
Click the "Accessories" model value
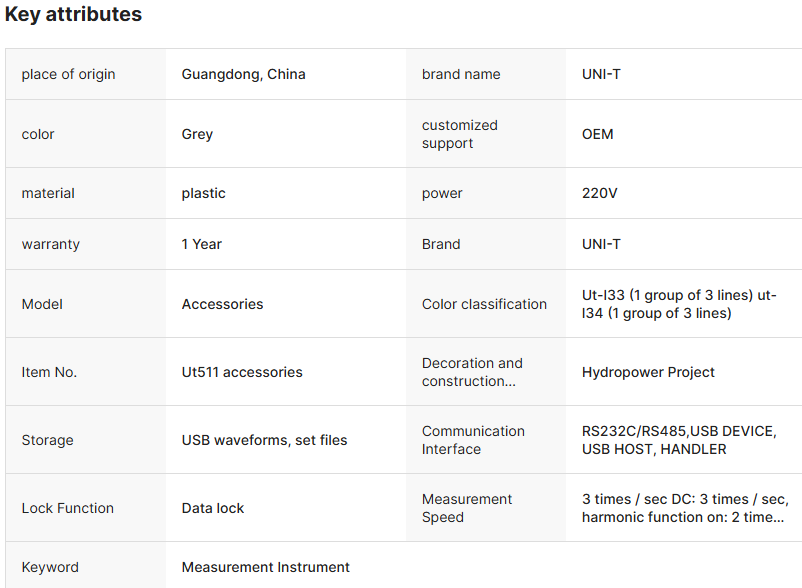[222, 304]
